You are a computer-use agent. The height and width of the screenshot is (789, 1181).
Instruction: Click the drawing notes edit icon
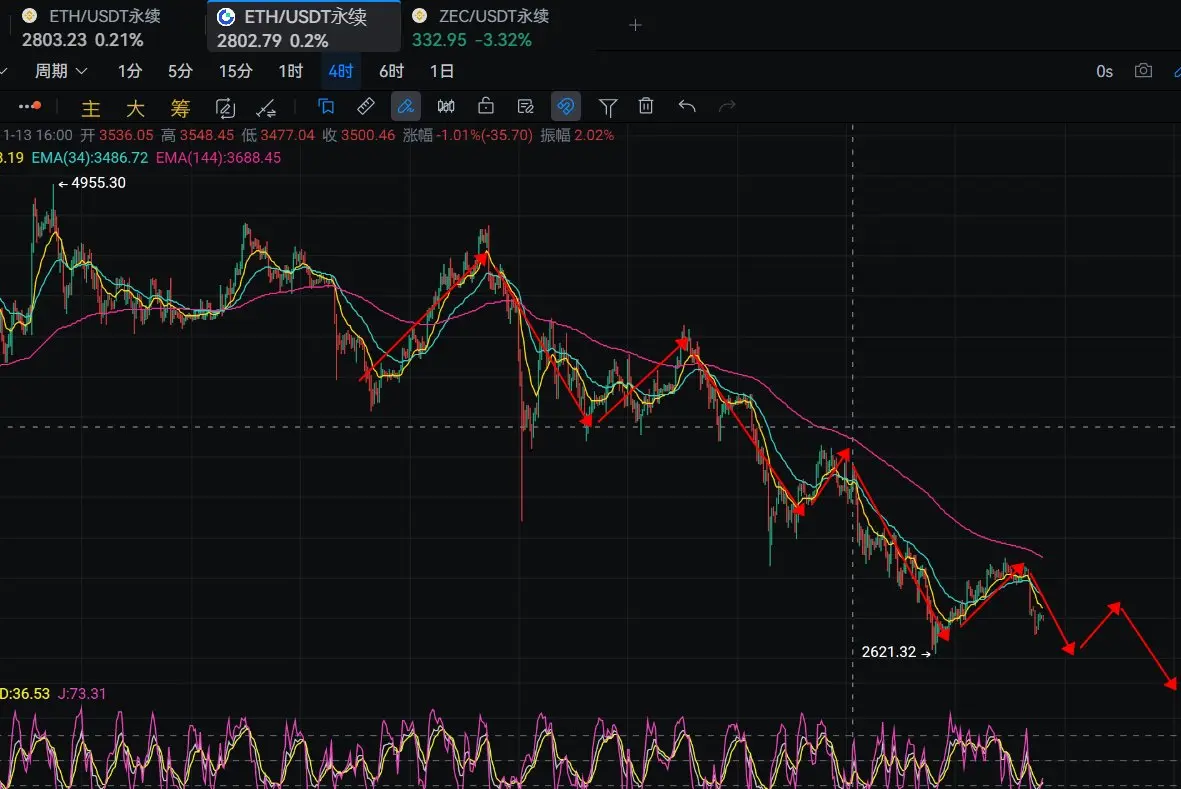pyautogui.click(x=526, y=106)
